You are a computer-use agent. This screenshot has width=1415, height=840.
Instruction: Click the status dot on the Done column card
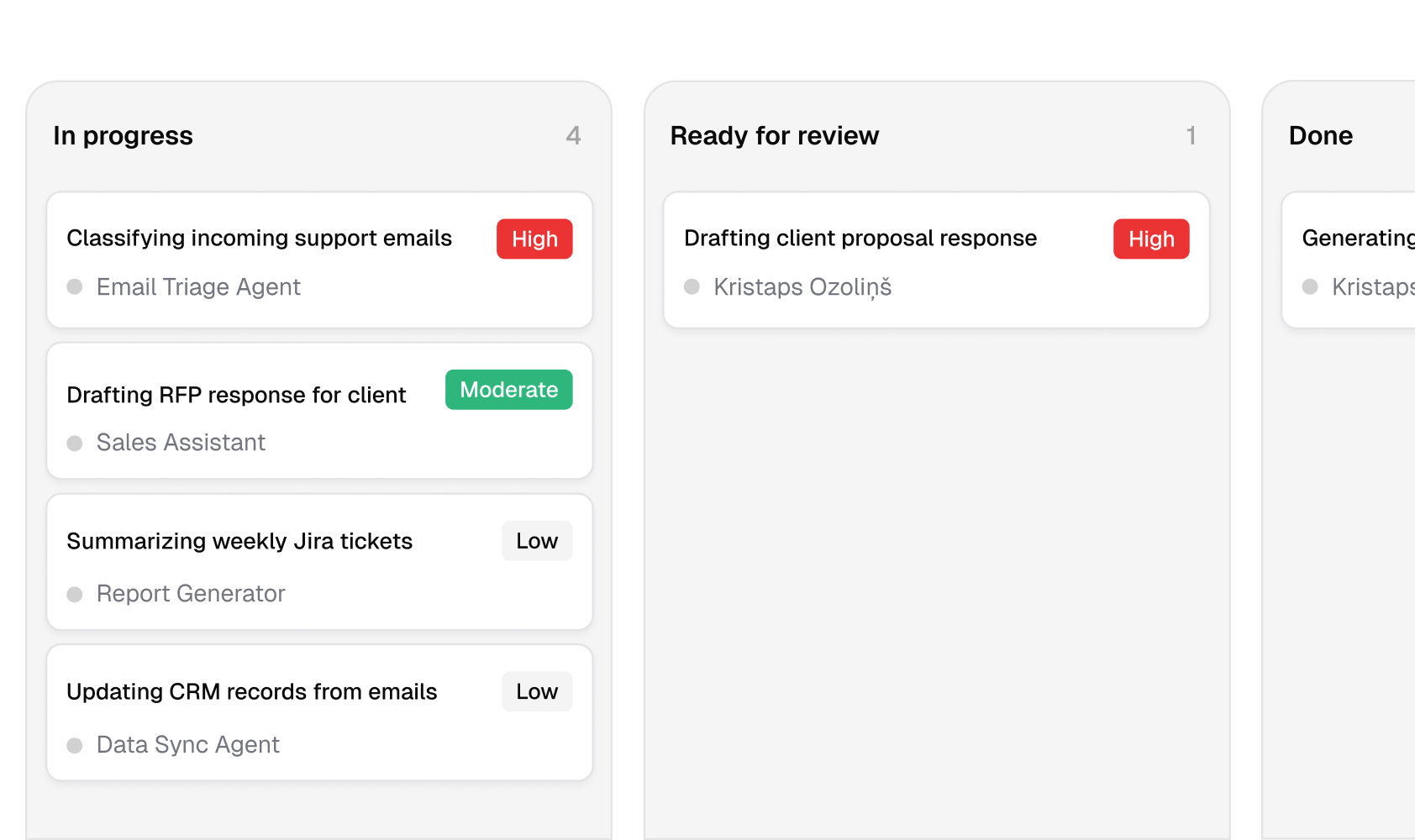point(1310,286)
